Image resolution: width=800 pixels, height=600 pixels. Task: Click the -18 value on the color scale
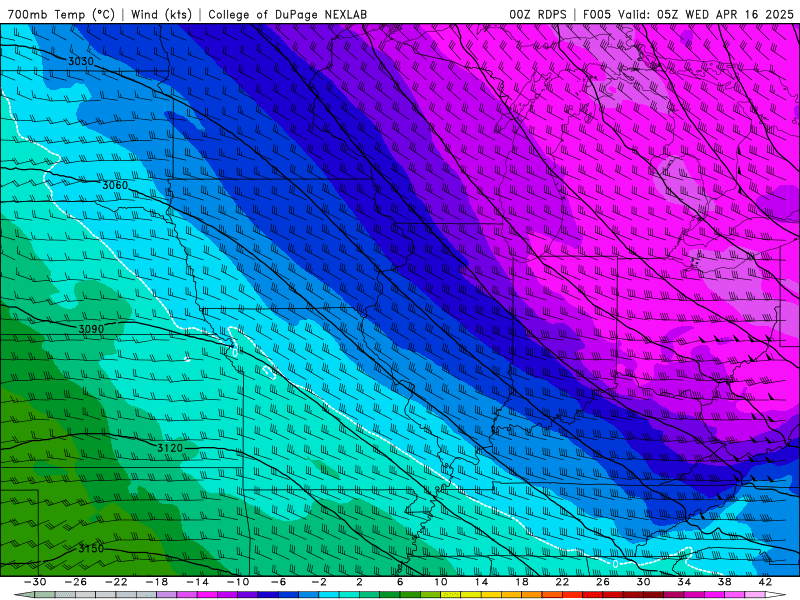(x=157, y=582)
